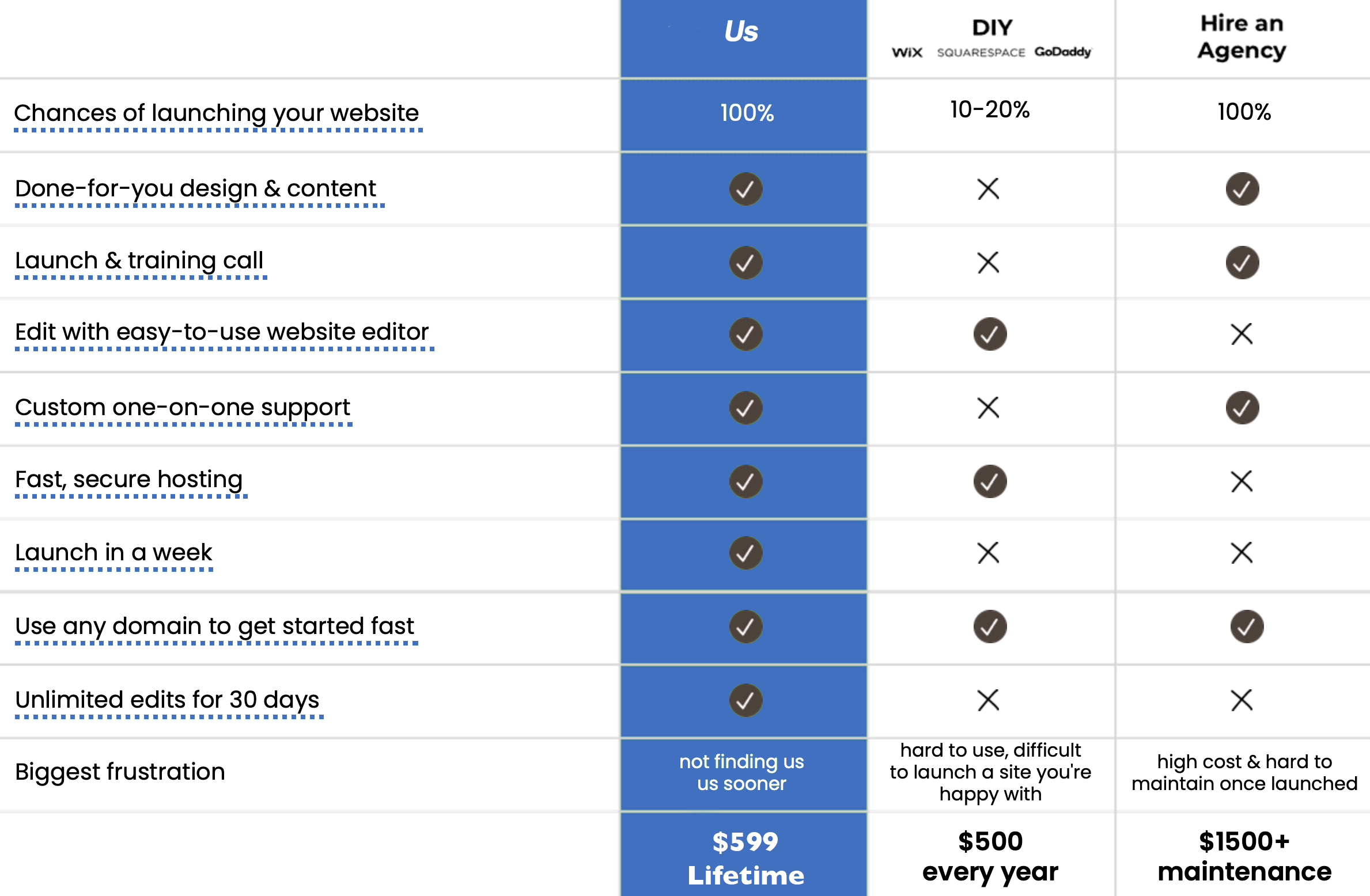Click Agency X mark for Launch in a week

(x=1242, y=553)
